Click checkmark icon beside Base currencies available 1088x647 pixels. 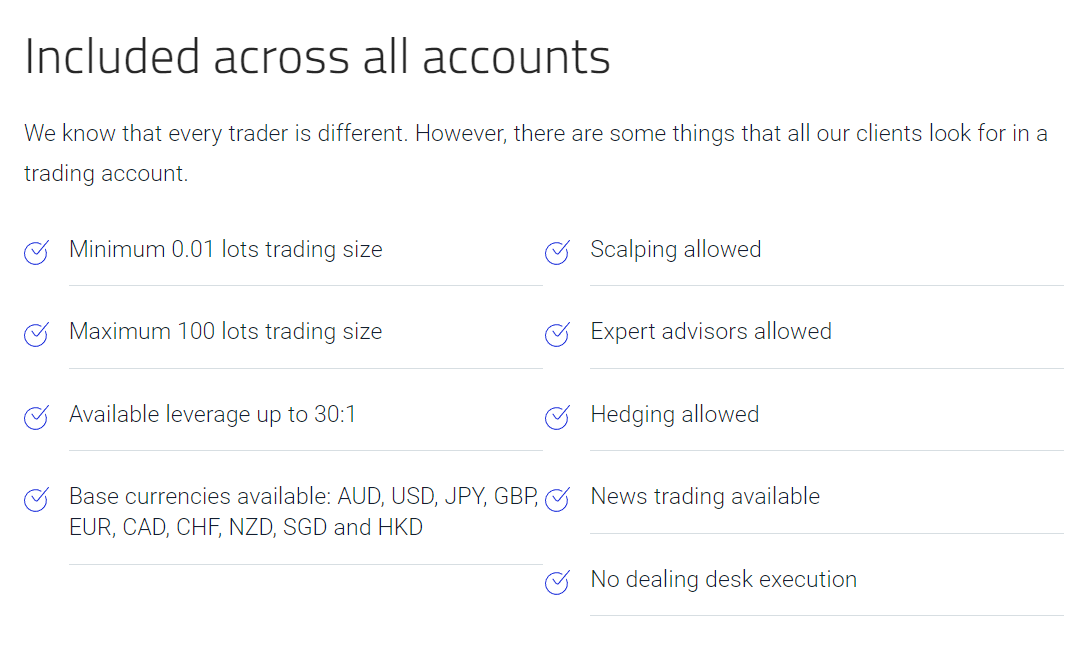(36, 499)
